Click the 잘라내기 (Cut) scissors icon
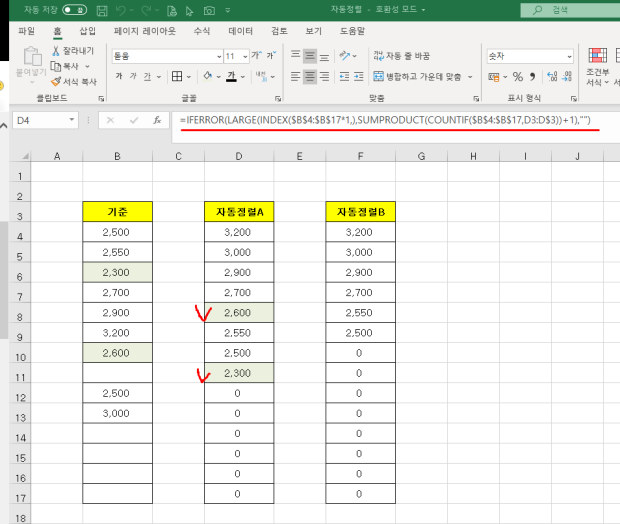Screen dimensions: 620x524 coord(54,50)
